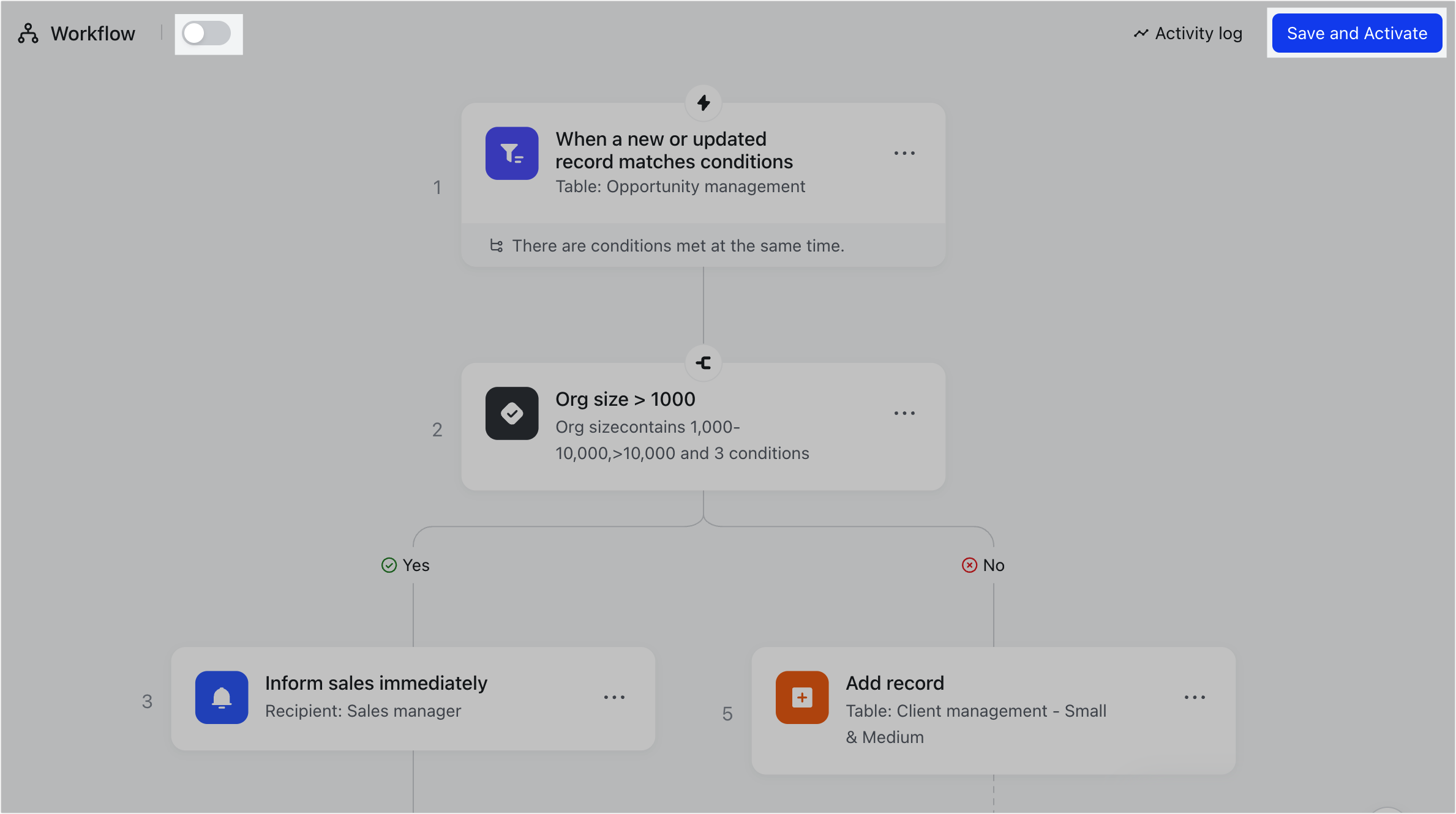Open the ellipsis menu on the Org size node
The image size is (1456, 814).
click(904, 413)
